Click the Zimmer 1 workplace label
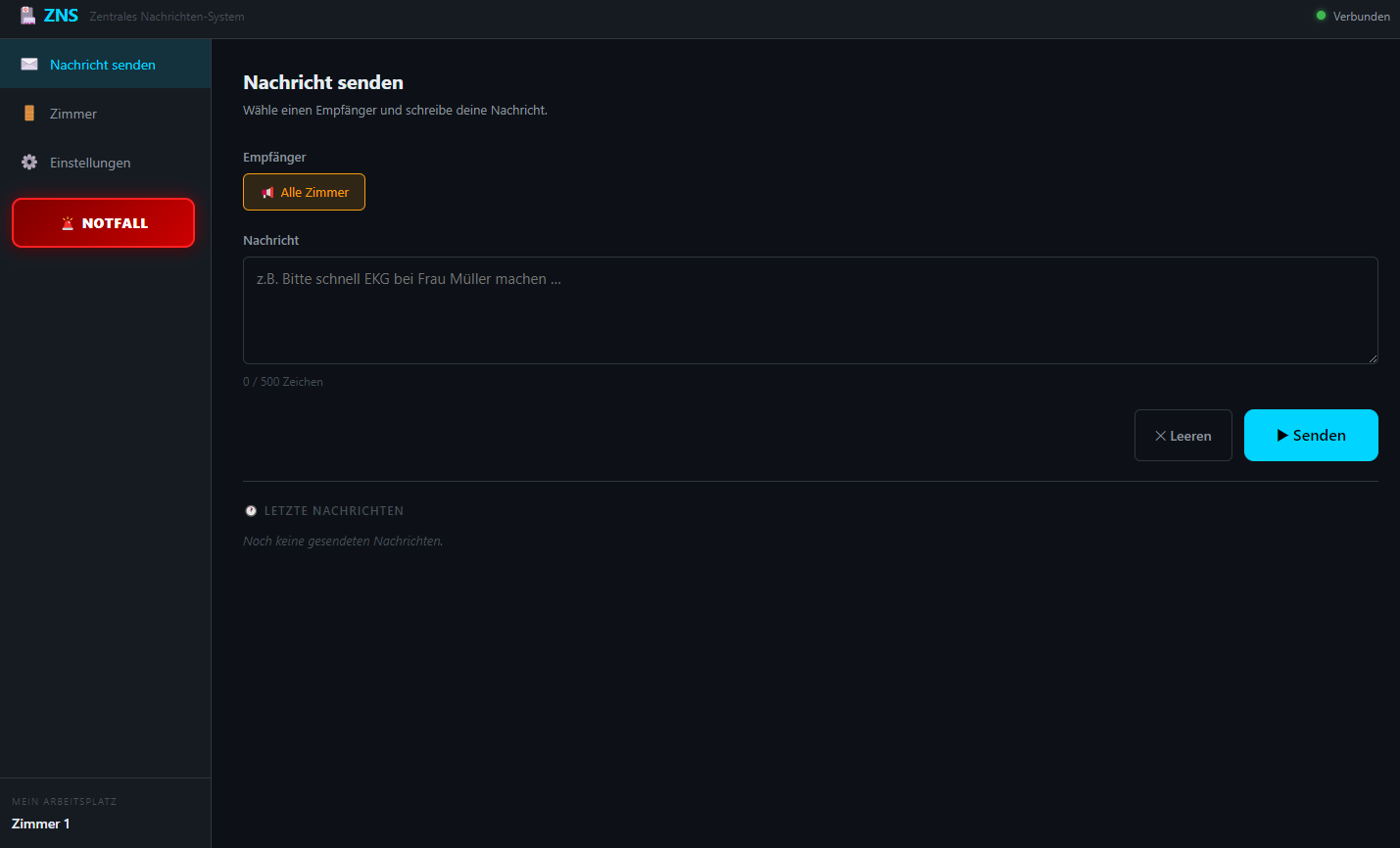 (x=41, y=824)
